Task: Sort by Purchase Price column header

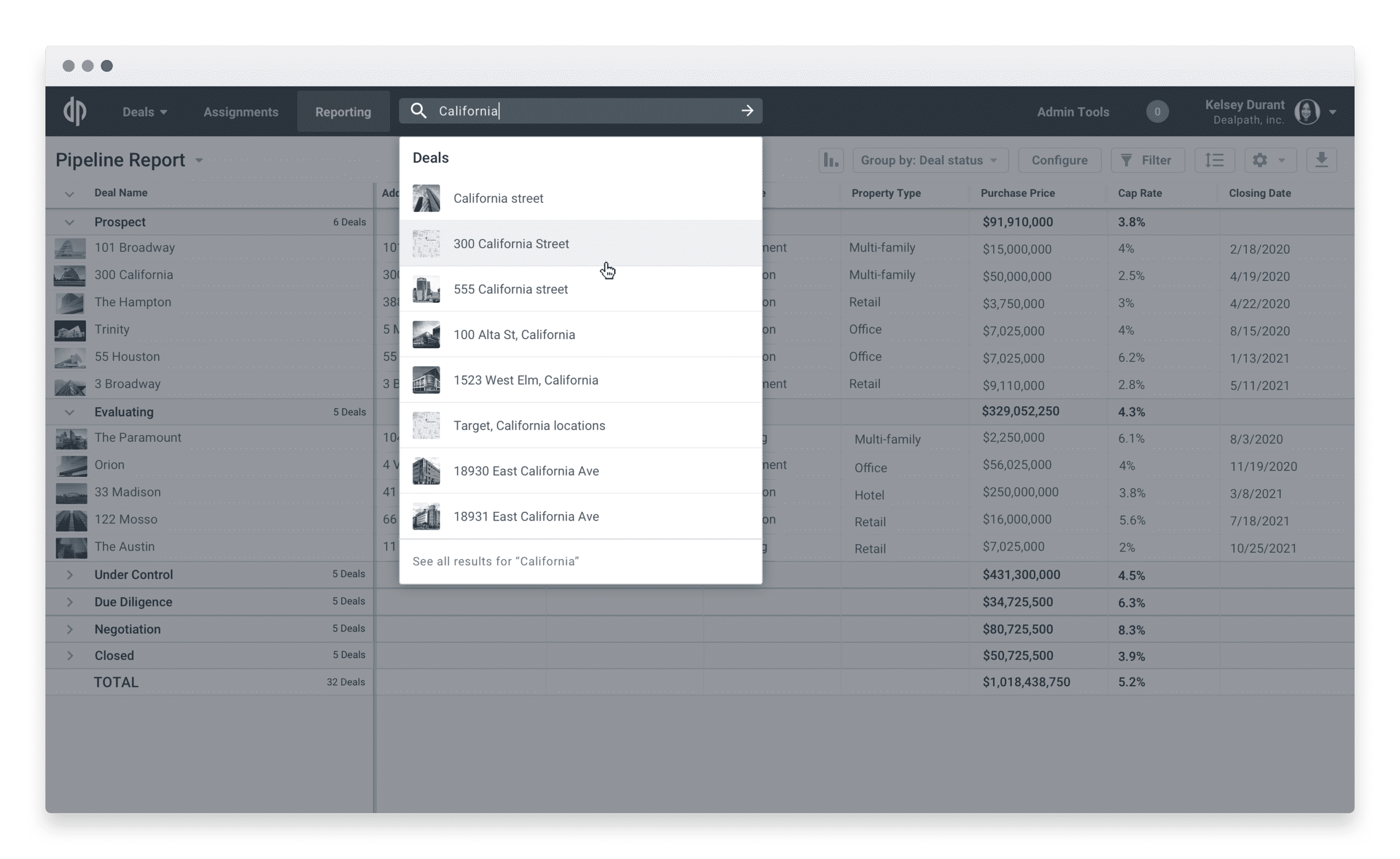Action: click(1017, 193)
